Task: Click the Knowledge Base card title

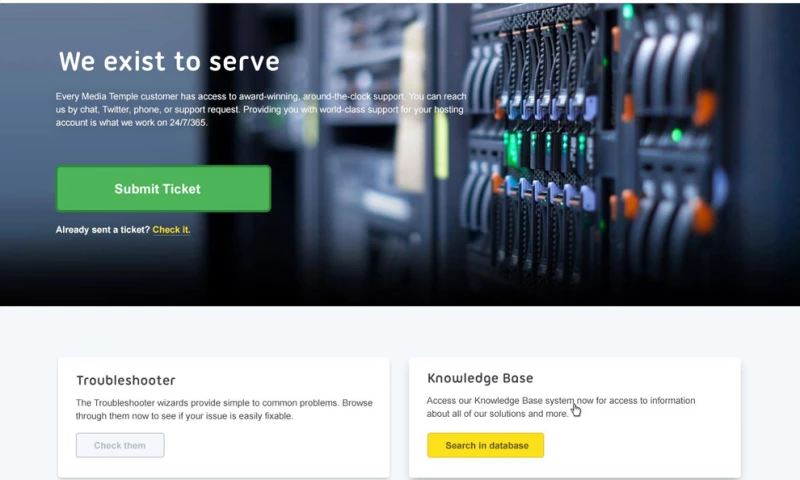Action: point(480,378)
